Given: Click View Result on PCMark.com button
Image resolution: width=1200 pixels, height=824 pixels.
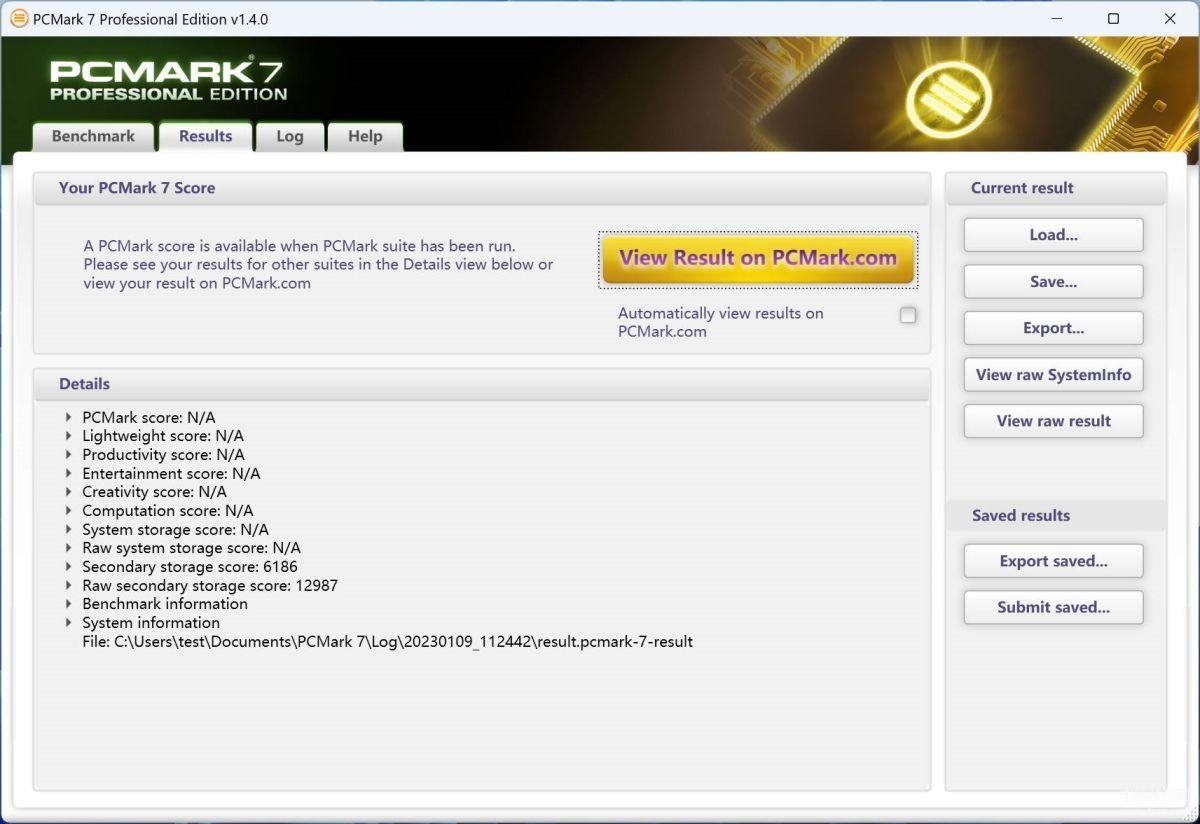Looking at the screenshot, I should point(758,259).
